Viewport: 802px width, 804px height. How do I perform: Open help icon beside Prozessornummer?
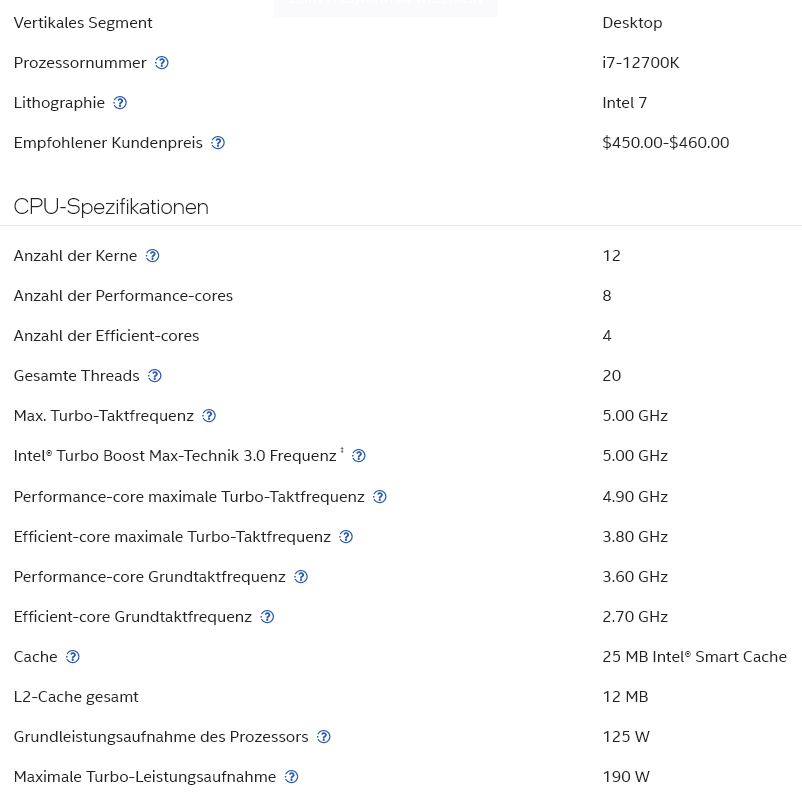click(162, 63)
